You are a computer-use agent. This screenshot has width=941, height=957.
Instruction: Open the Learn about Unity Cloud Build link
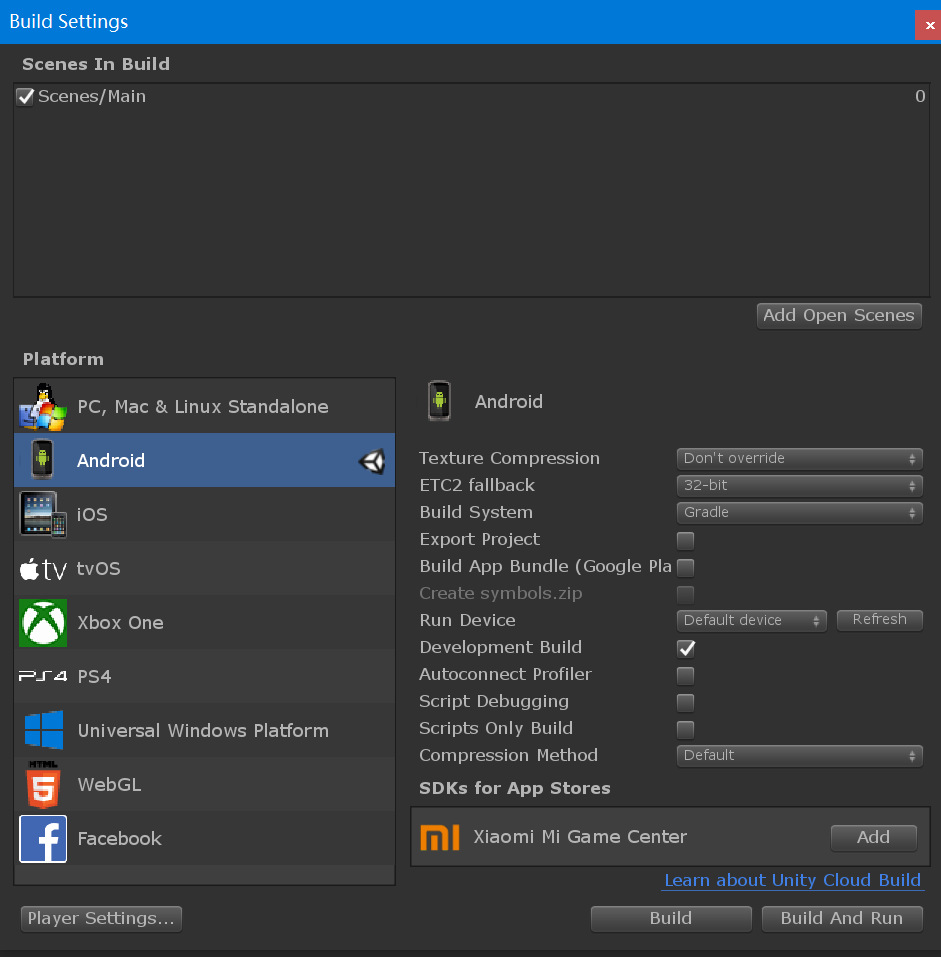pyautogui.click(x=792, y=880)
